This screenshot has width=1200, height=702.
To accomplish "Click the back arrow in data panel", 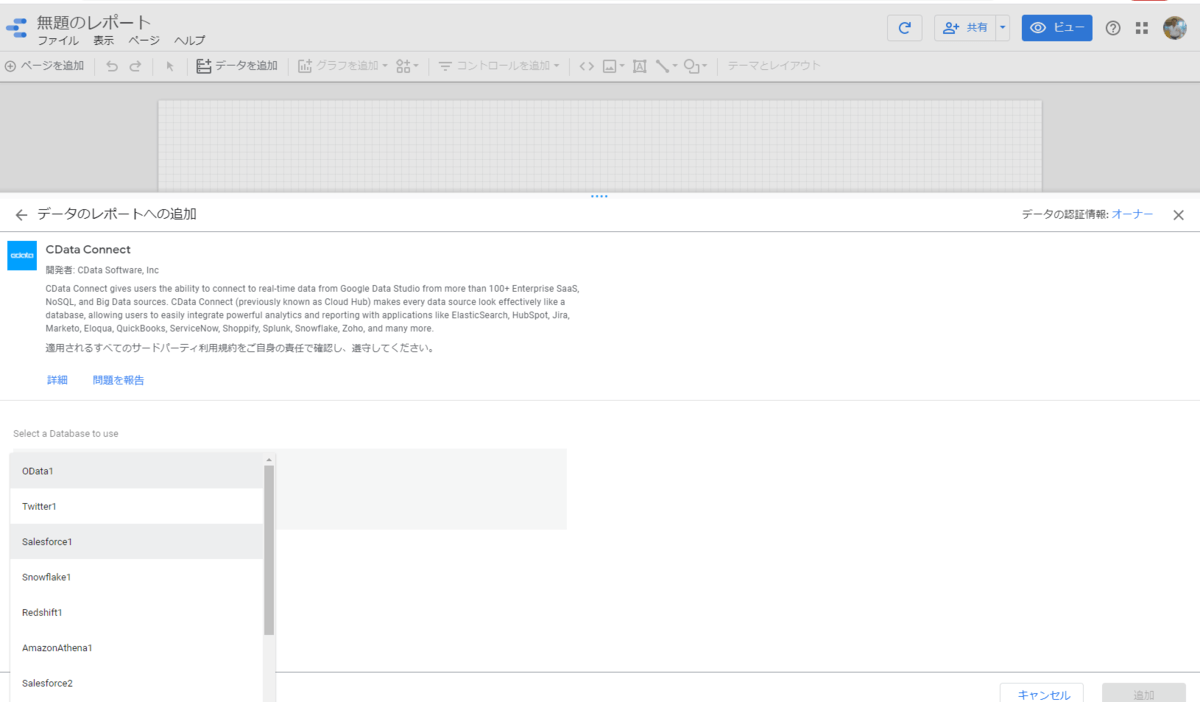I will tap(21, 215).
